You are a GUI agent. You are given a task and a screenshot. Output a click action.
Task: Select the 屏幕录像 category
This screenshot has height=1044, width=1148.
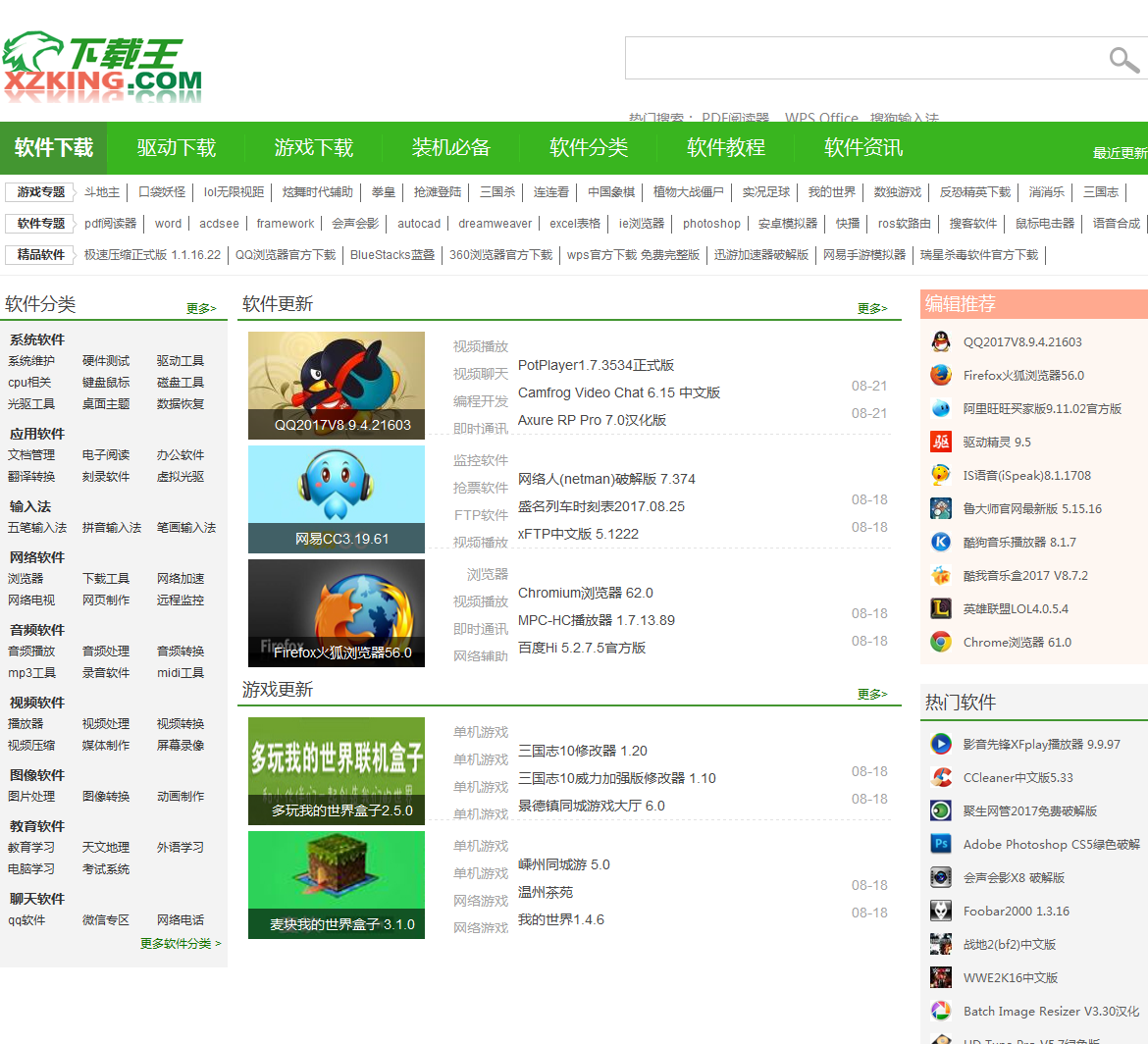pos(181,746)
